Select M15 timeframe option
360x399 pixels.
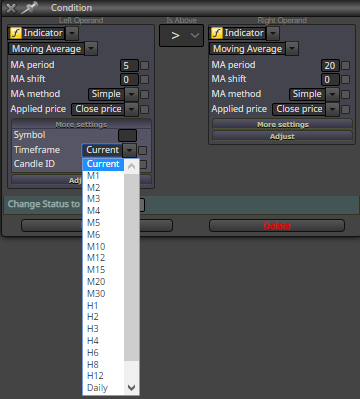103,270
